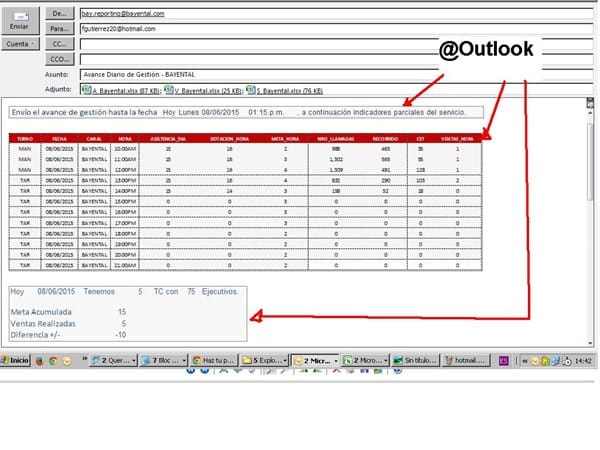Select the S. Bayental.xlsx attachment
The height and width of the screenshot is (450, 600).
[285, 91]
